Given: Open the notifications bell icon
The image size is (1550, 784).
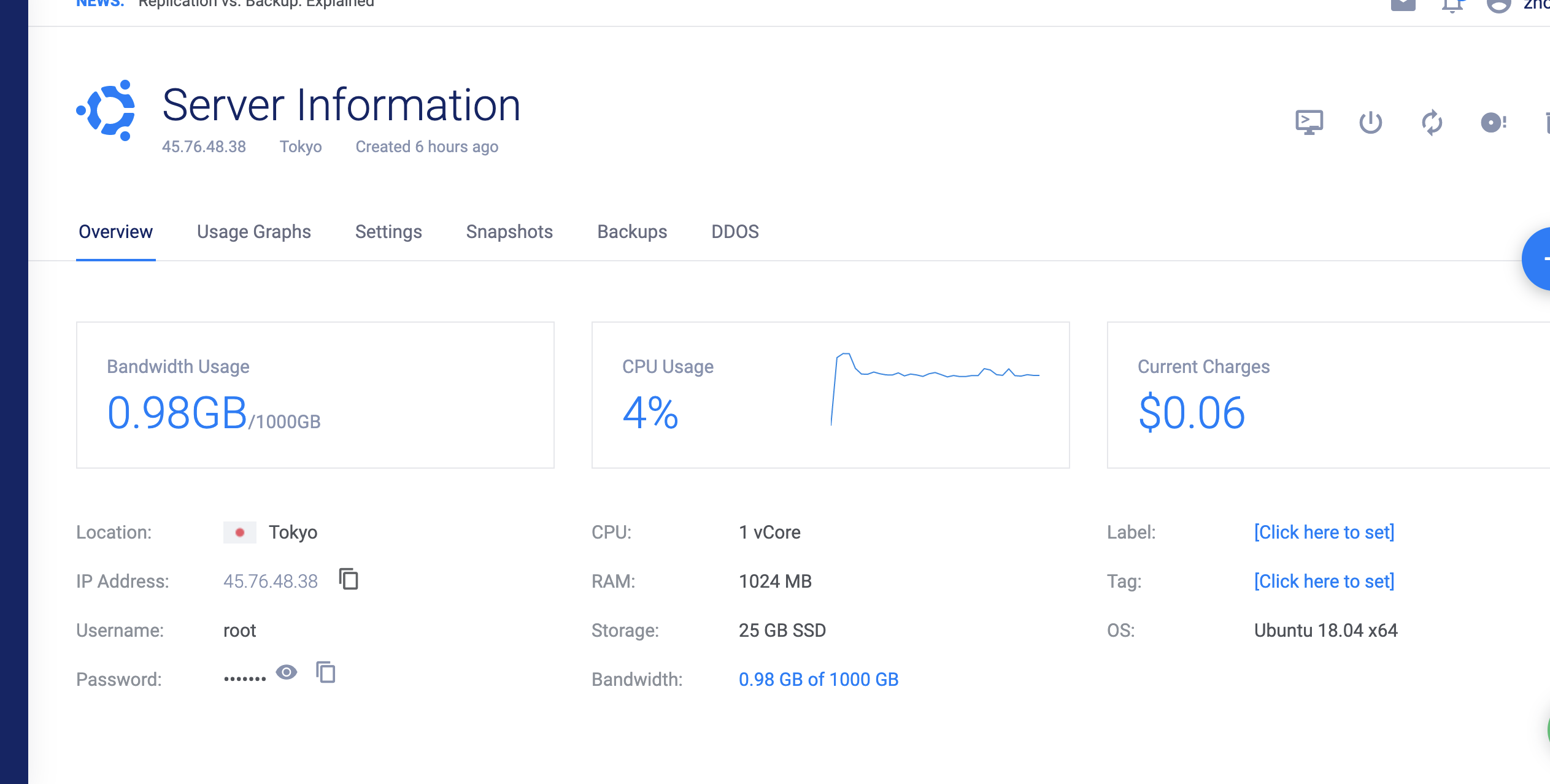Looking at the screenshot, I should 1452,5.
